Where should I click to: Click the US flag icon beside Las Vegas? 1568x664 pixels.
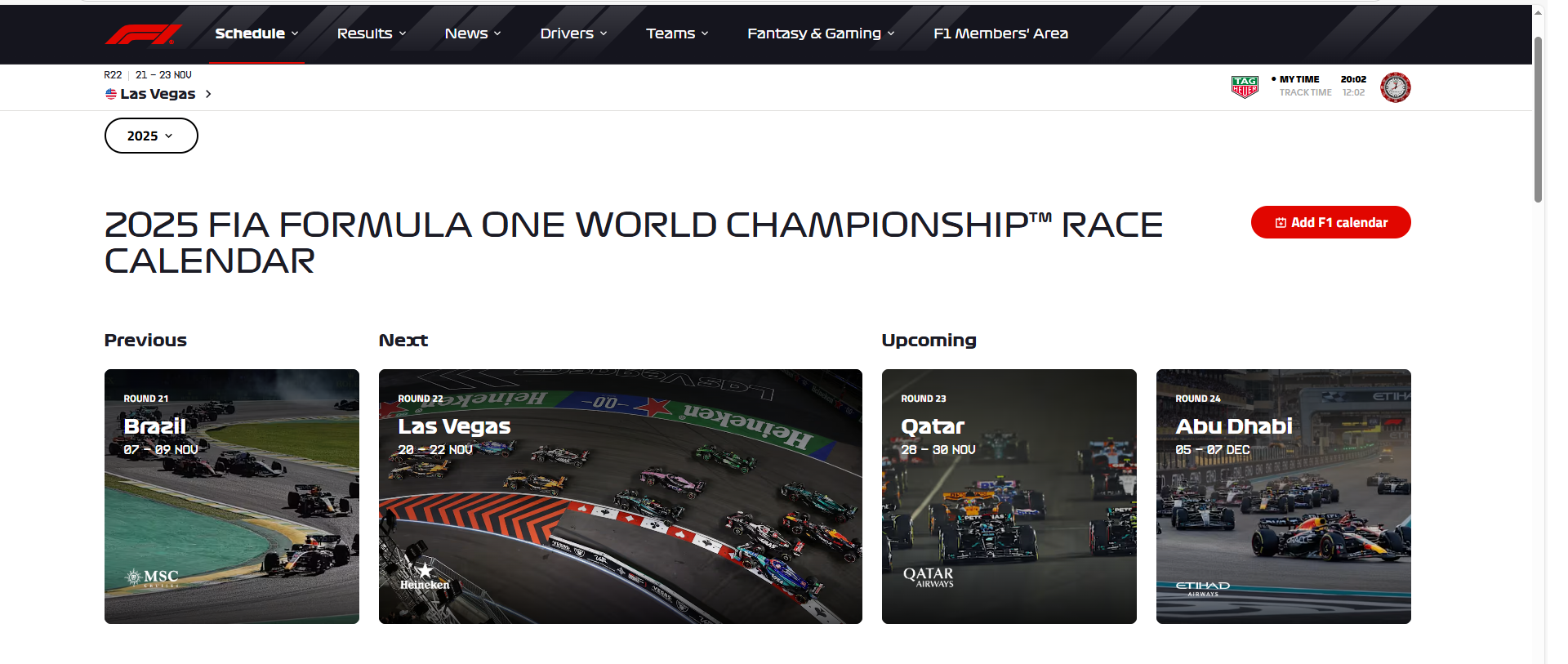[111, 94]
